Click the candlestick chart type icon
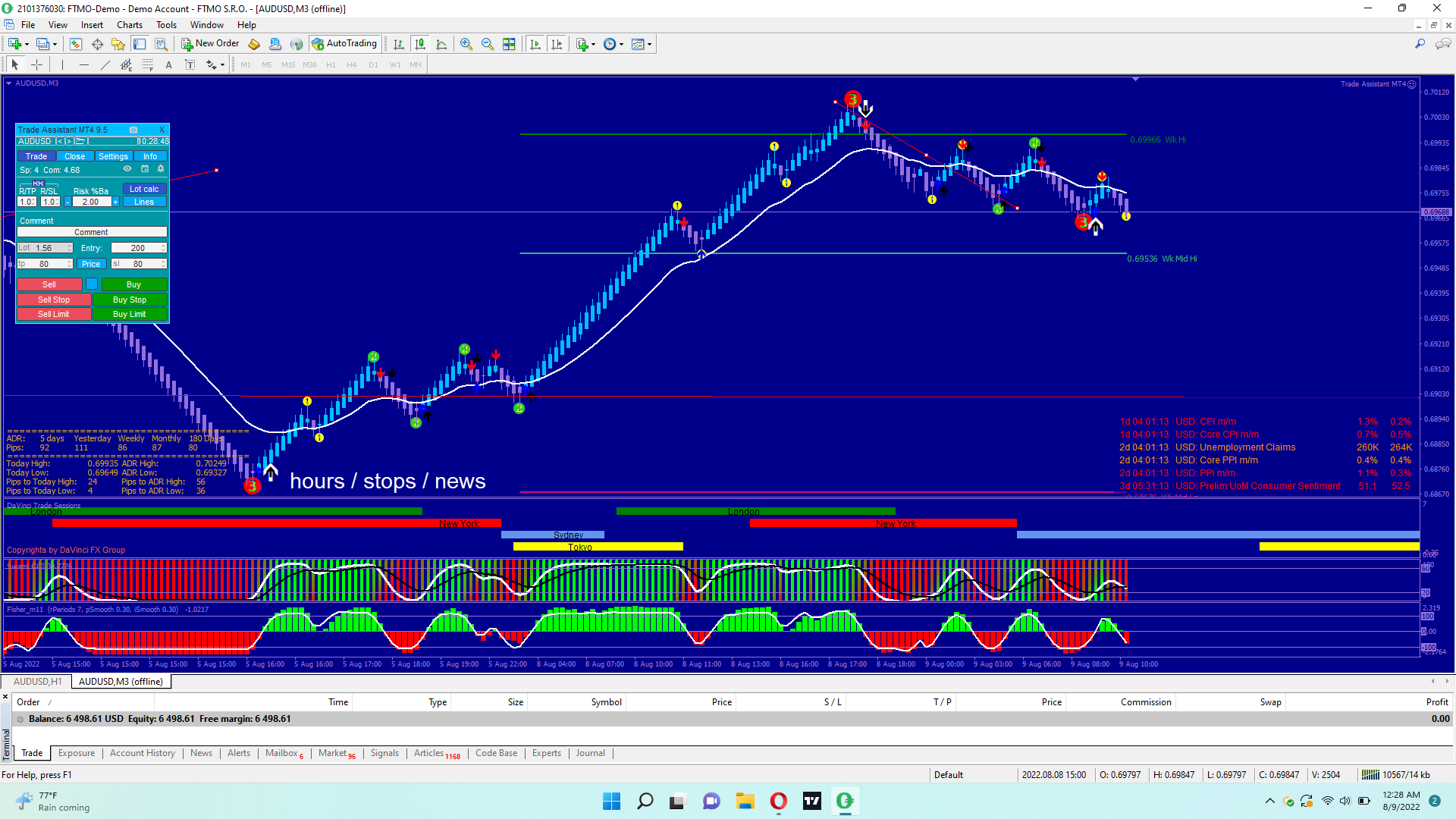This screenshot has width=1456, height=819. pos(420,44)
